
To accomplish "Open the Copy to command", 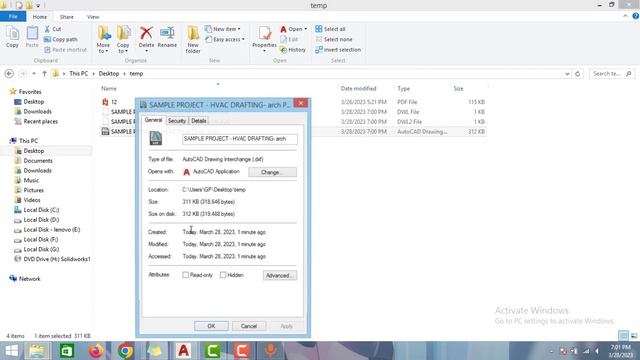I will (x=123, y=39).
